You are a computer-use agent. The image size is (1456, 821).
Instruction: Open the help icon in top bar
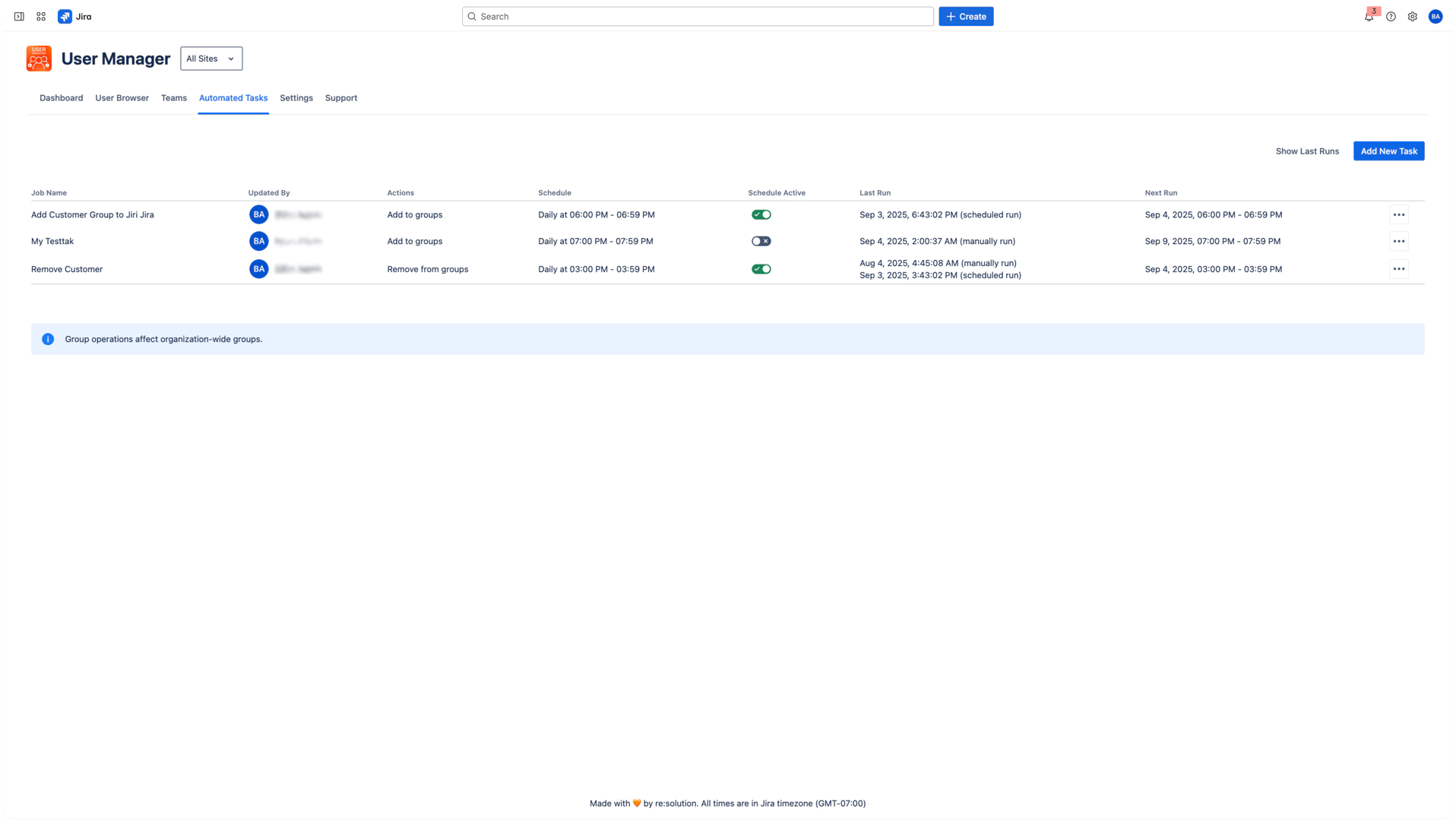tap(1391, 16)
